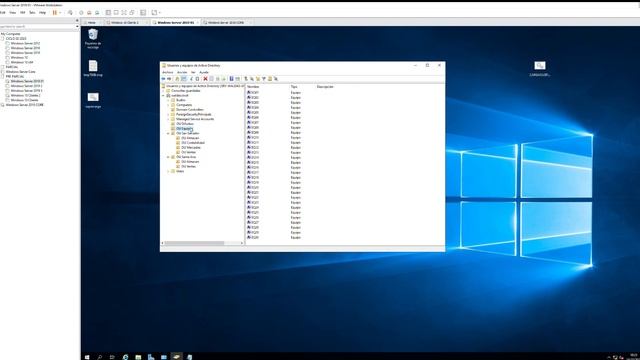Click VMware send Ctrl+Alt+Del icon
640x360 pixels.
click(x=70, y=13)
